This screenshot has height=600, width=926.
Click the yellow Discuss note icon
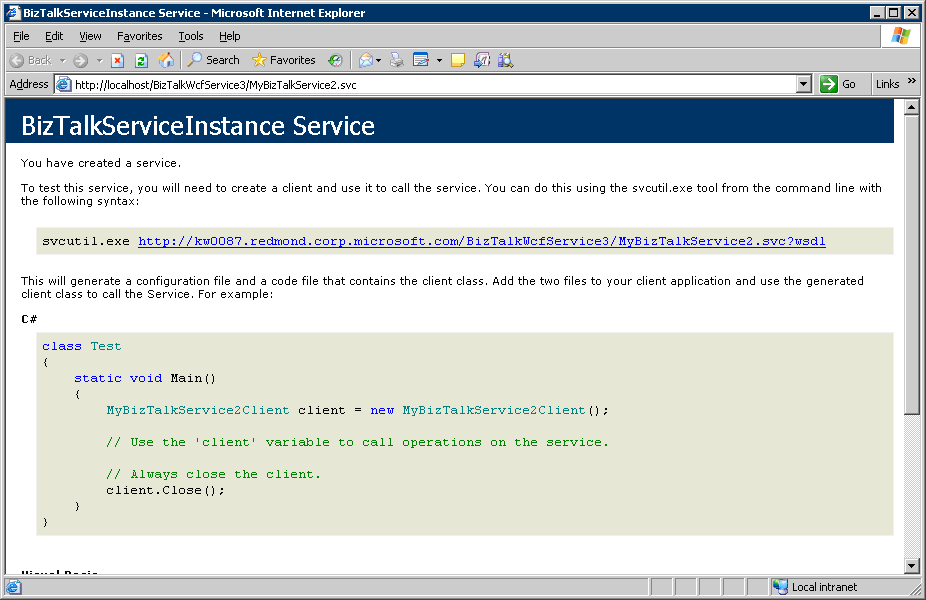(x=458, y=60)
